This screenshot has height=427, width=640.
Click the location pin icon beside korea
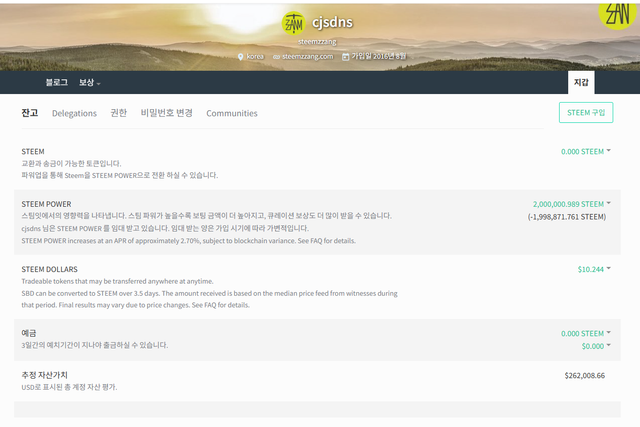point(240,57)
